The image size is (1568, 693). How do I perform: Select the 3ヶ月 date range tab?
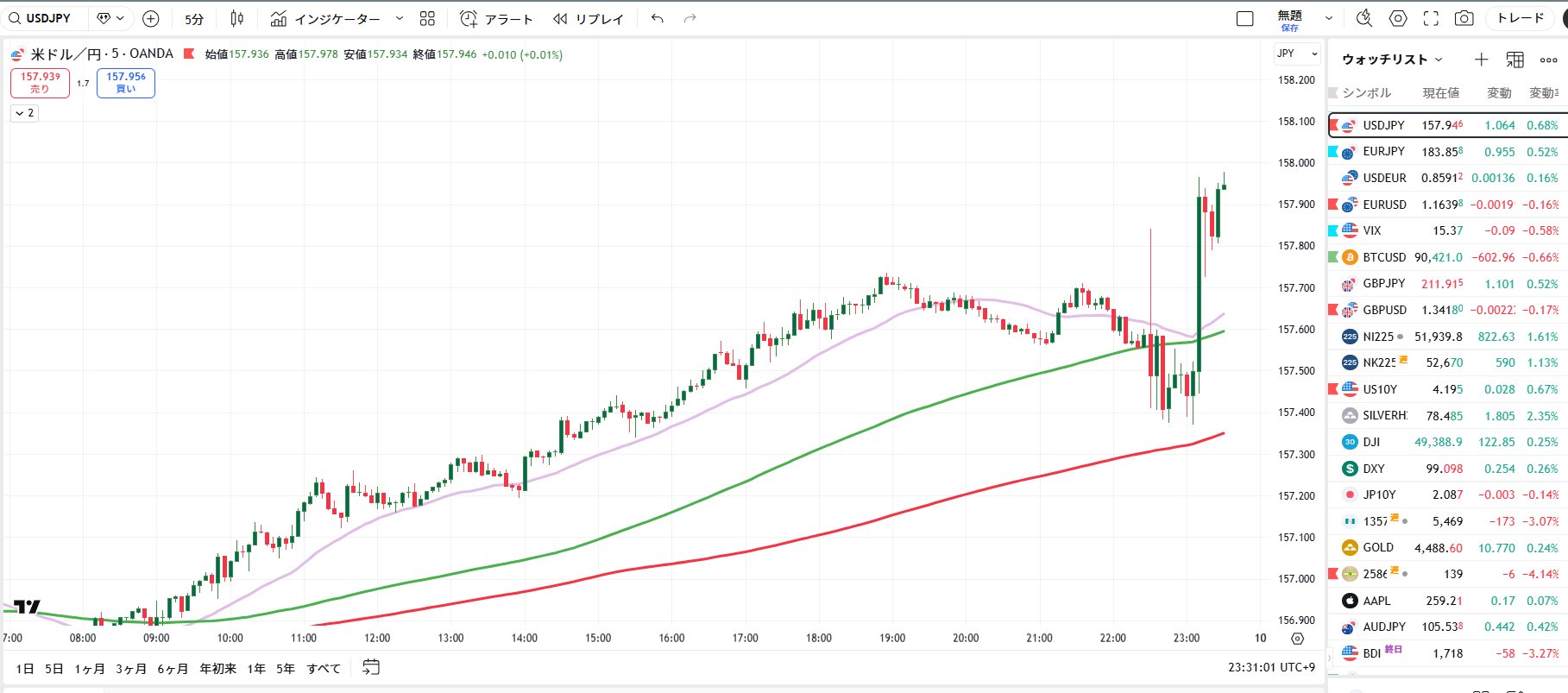pos(130,668)
